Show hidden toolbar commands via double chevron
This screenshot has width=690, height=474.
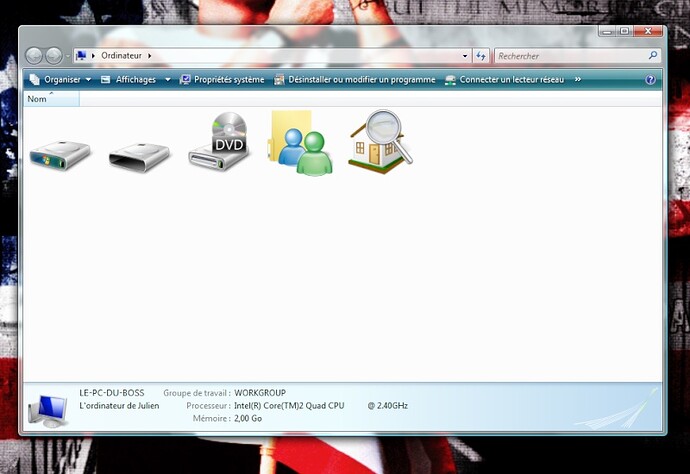pos(577,79)
